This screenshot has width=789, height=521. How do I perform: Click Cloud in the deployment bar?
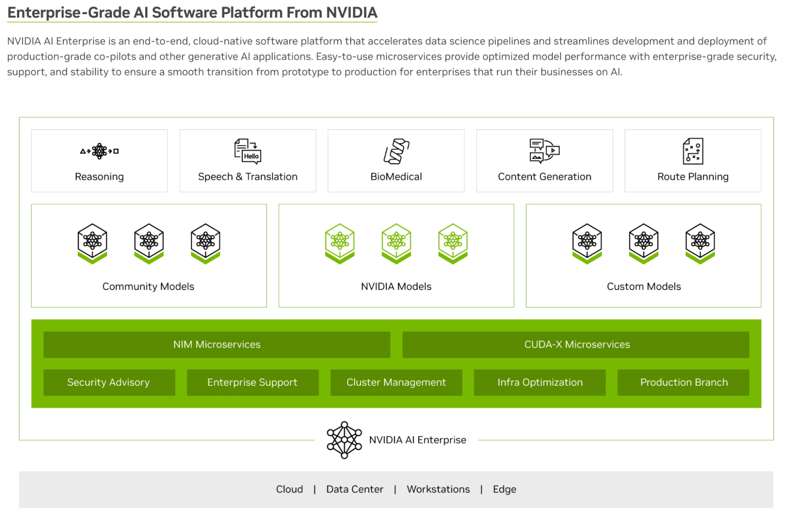[289, 489]
